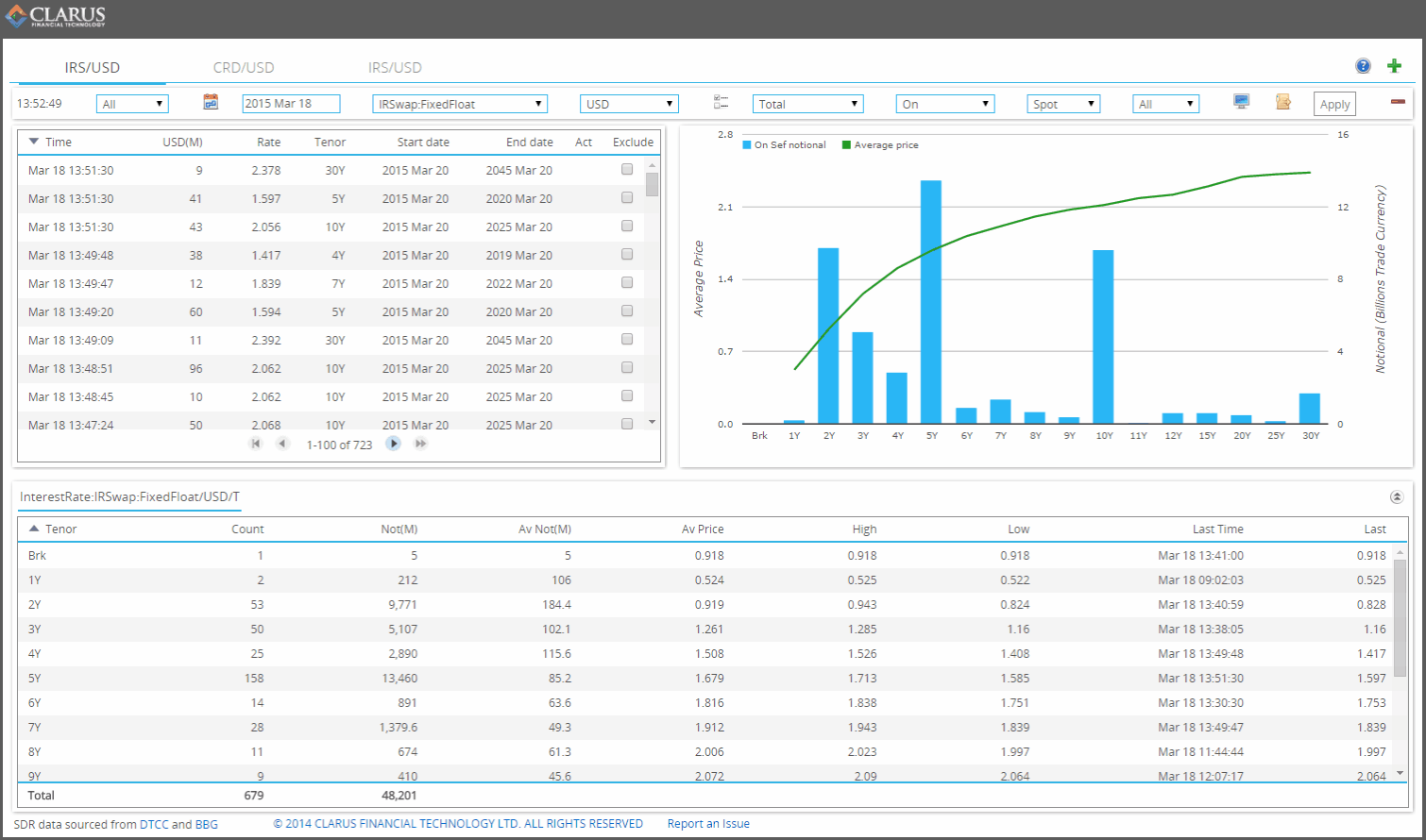Exclude the 7Y trade at rate 1.839
Viewport: 1426px width, 840px height.
tap(627, 283)
